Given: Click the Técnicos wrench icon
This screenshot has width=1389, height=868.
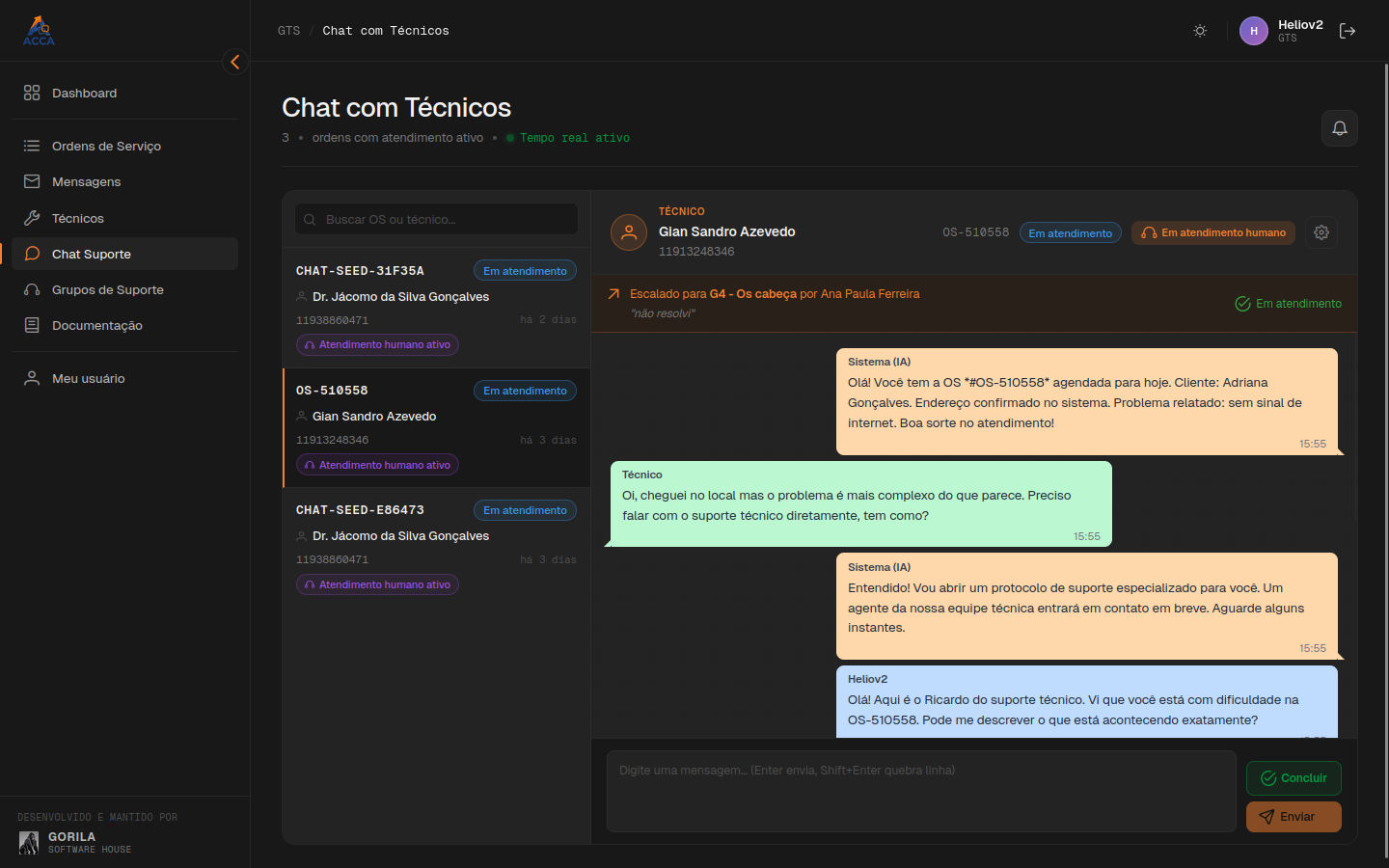Looking at the screenshot, I should (x=32, y=218).
